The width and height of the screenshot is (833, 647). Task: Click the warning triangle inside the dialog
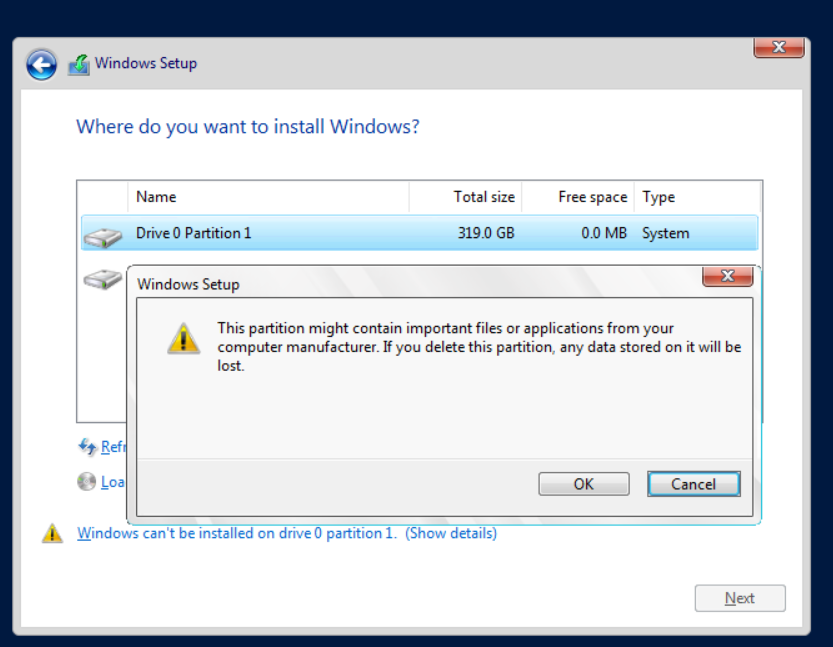(183, 338)
